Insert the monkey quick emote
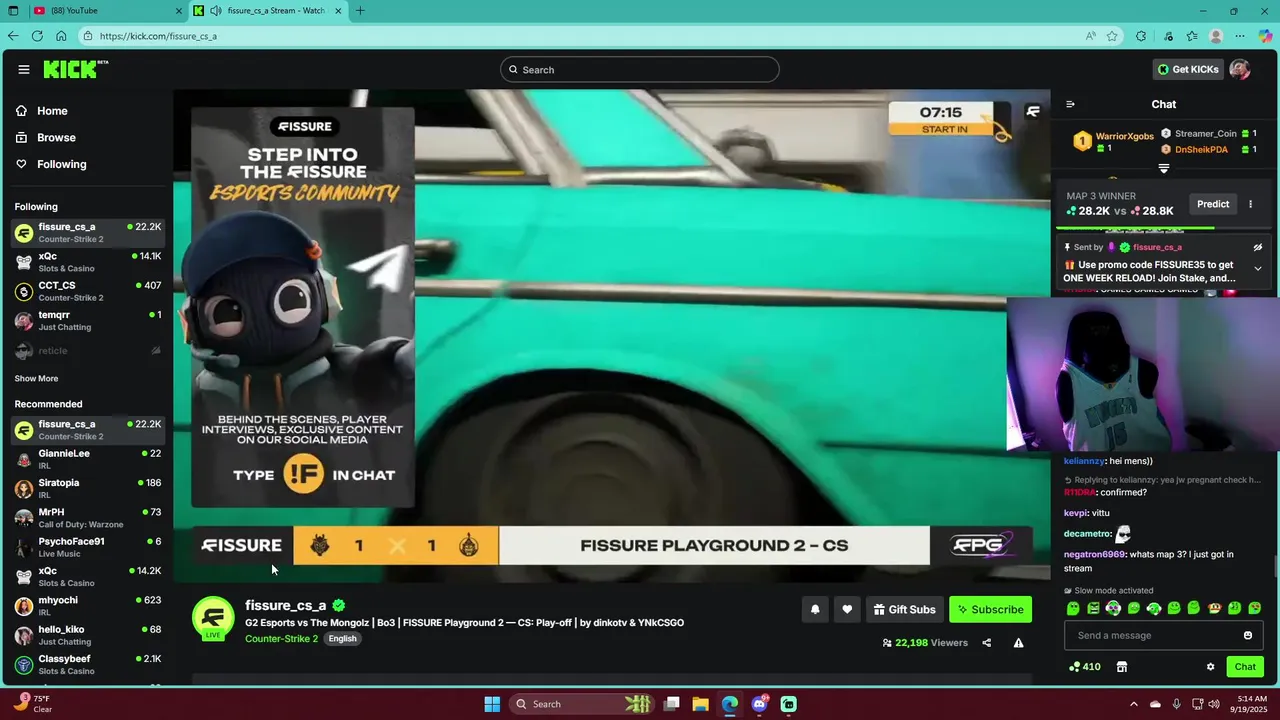Viewport: 1280px width, 720px height. tap(1214, 608)
